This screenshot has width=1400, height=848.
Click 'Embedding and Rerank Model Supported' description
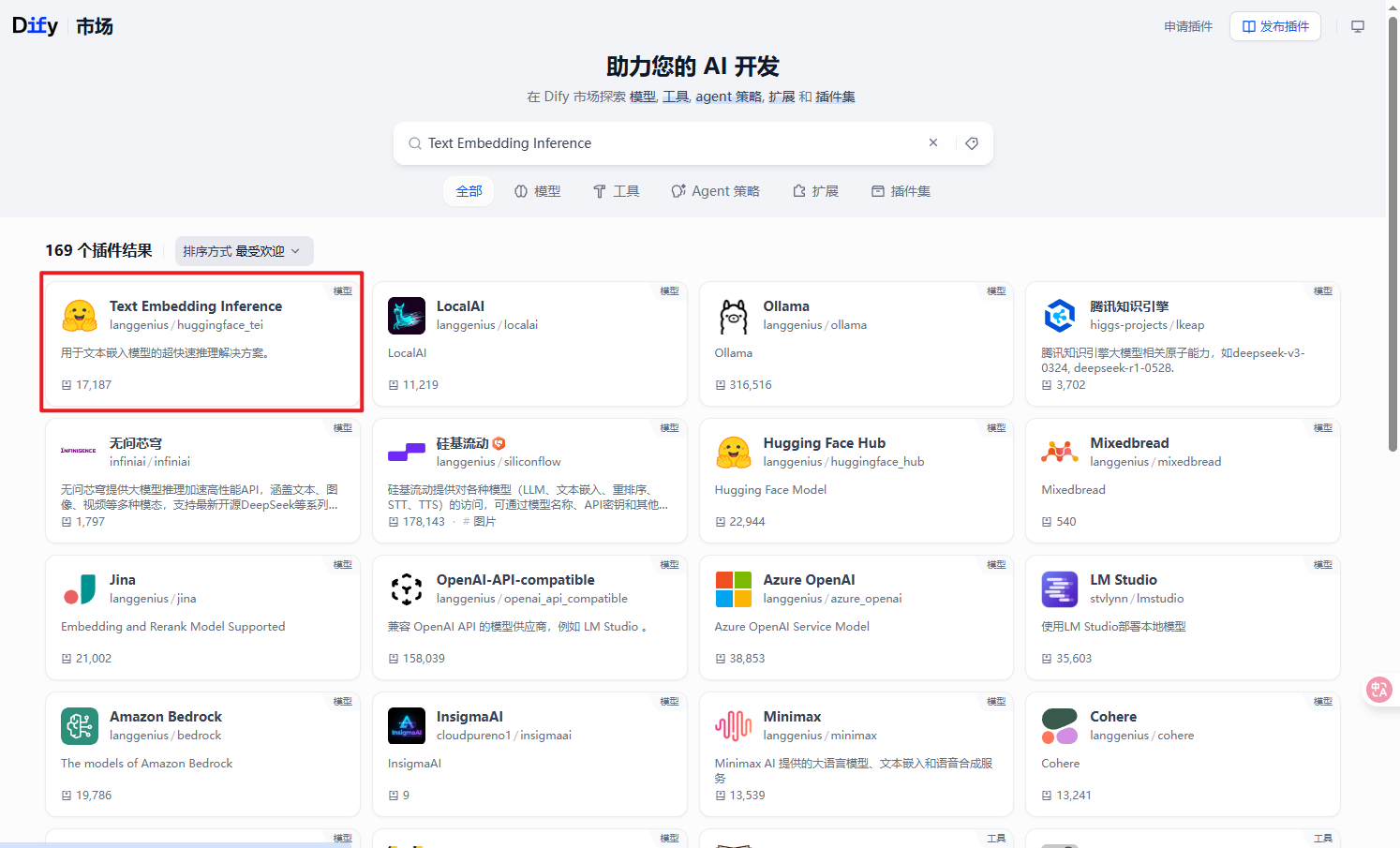point(173,627)
